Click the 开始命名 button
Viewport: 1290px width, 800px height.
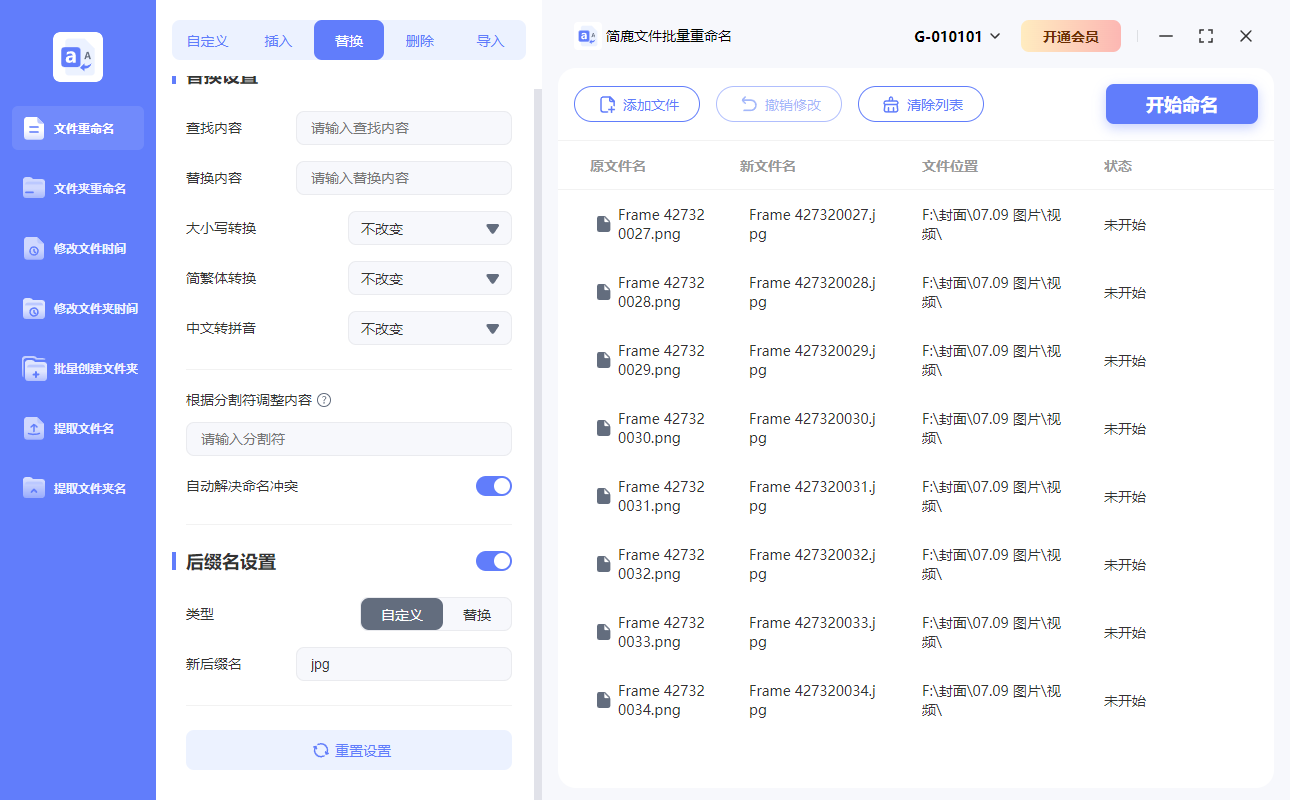[x=1182, y=104]
